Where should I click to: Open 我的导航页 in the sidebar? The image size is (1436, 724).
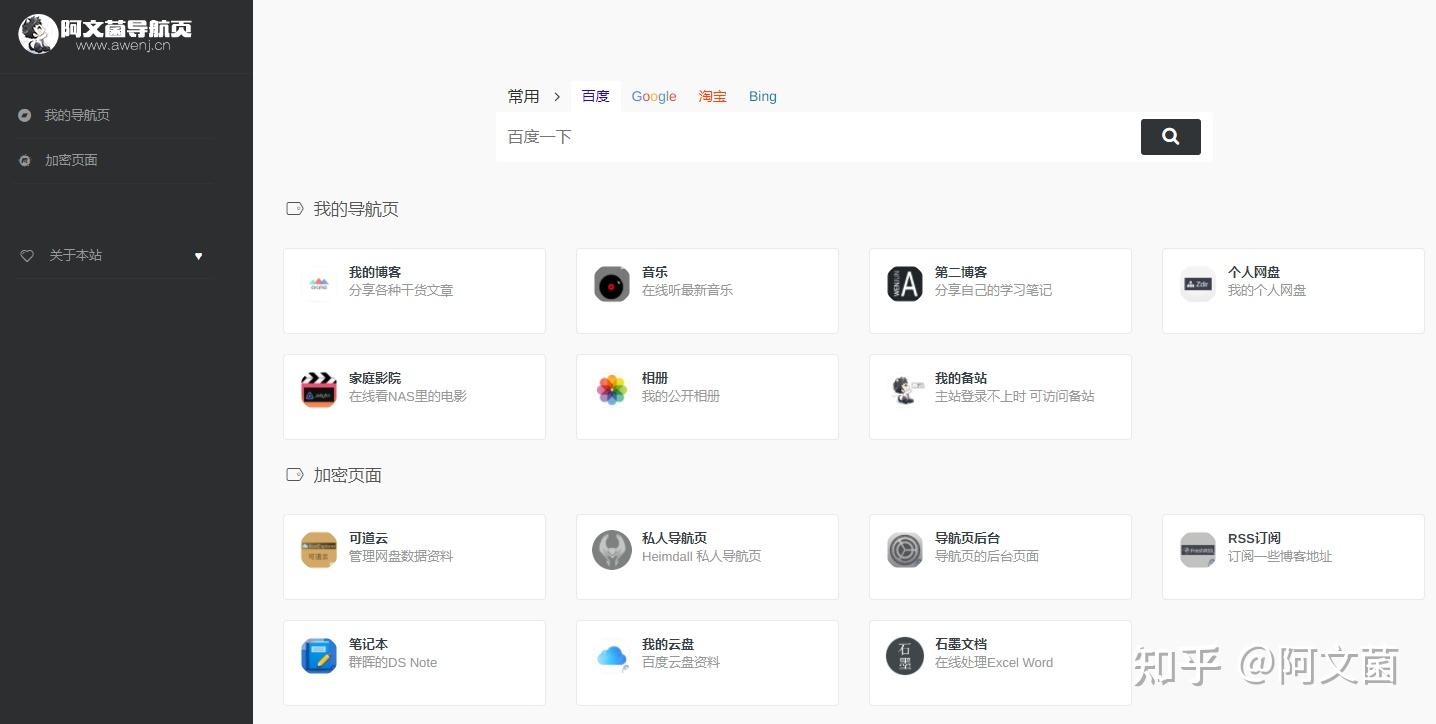click(77, 115)
